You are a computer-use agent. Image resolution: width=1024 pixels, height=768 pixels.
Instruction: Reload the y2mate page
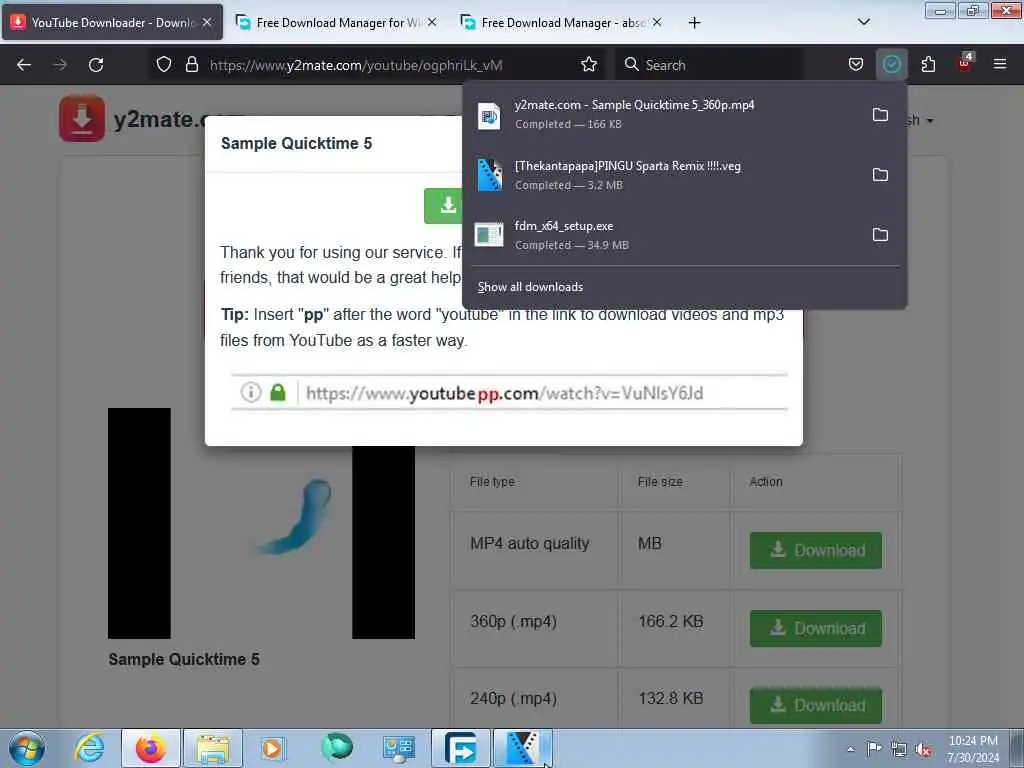click(96, 65)
